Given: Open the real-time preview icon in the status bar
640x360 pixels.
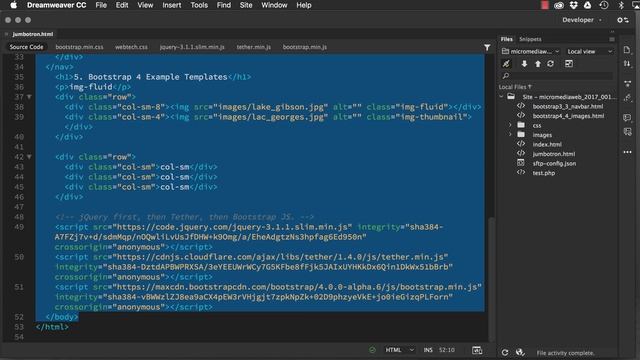Looking at the screenshot, I should tap(477, 350).
